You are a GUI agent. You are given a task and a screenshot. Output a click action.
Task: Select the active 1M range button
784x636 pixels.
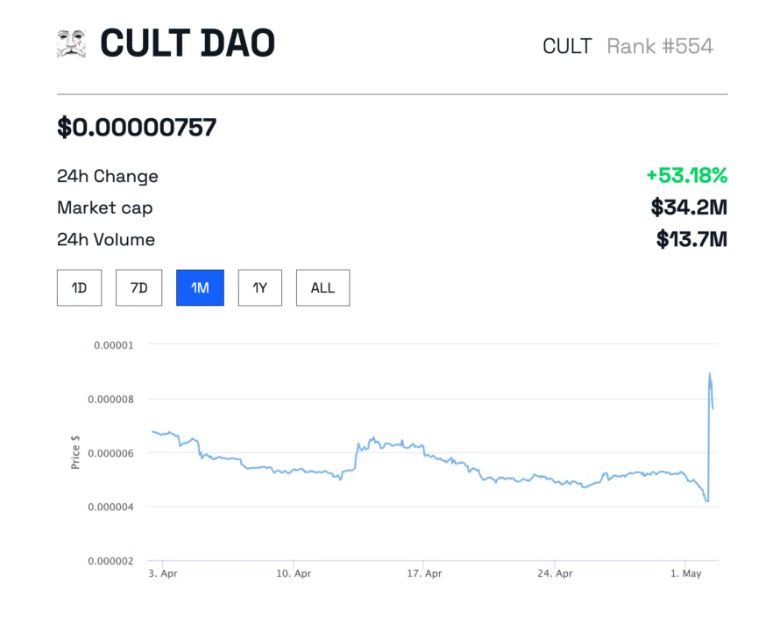200,288
